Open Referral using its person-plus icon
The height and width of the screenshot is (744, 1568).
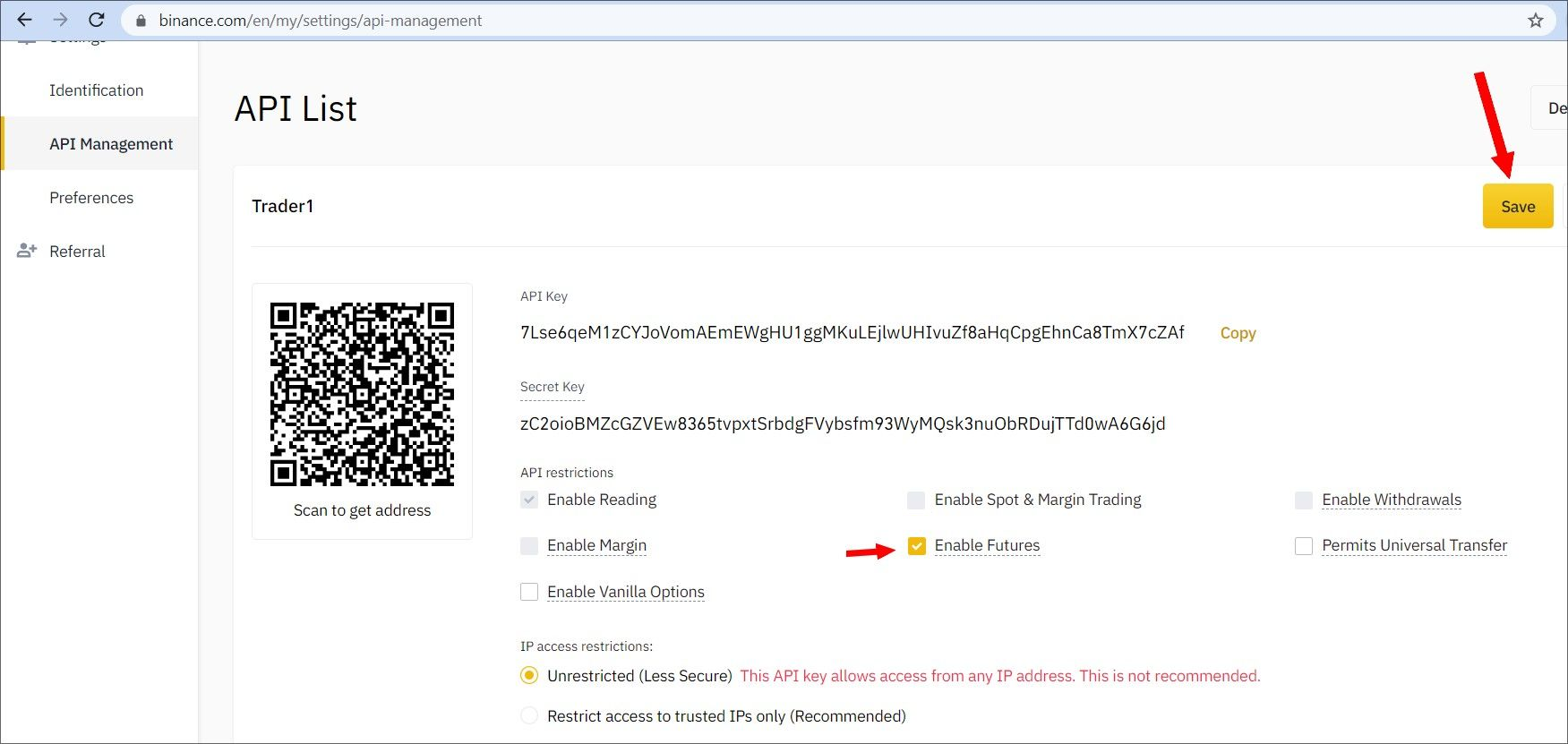click(x=27, y=251)
